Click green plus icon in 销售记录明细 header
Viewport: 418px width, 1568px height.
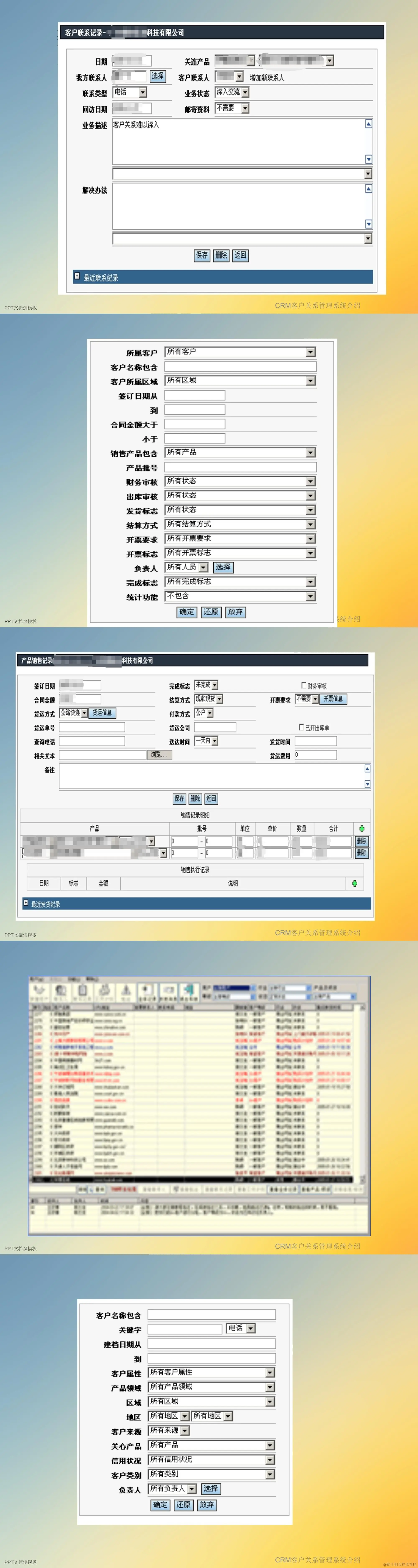(x=362, y=829)
